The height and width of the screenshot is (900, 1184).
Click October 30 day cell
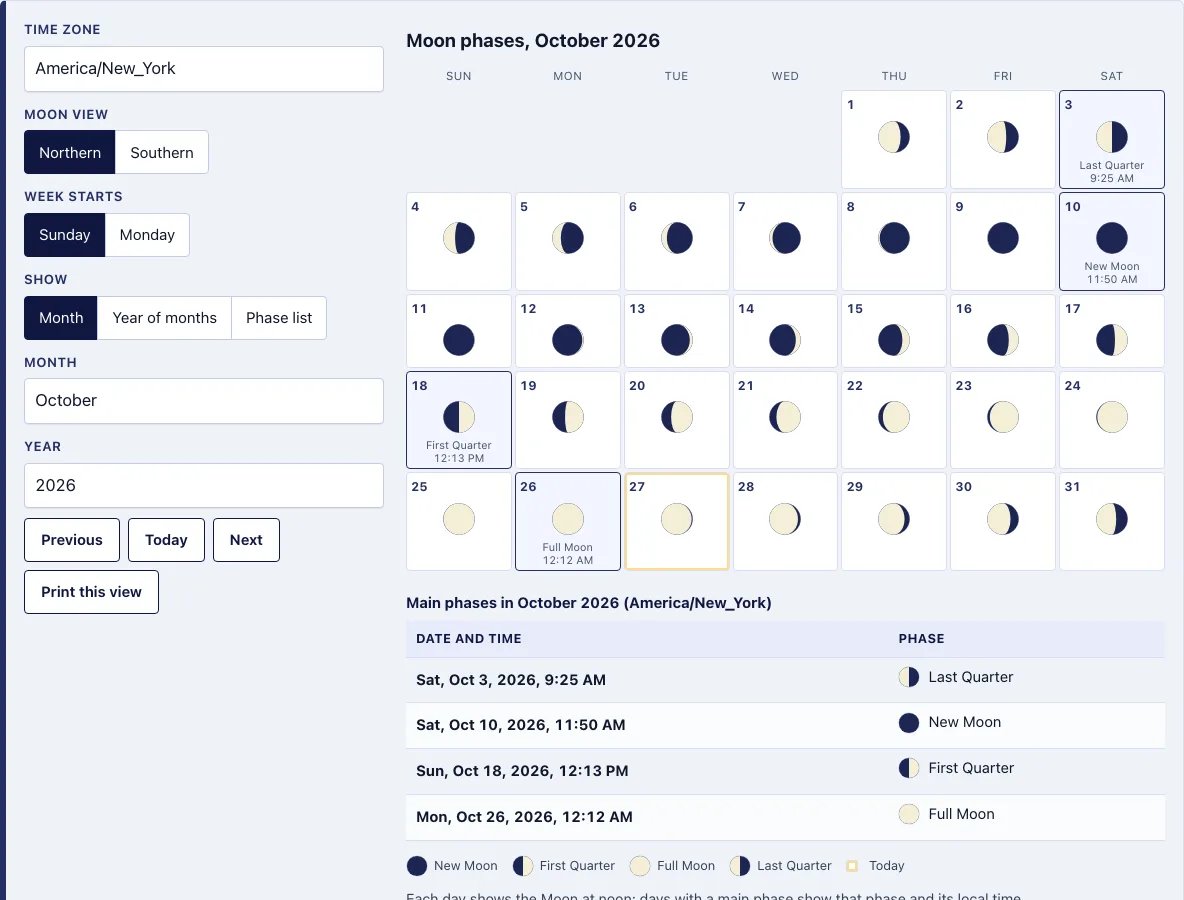tap(1002, 521)
